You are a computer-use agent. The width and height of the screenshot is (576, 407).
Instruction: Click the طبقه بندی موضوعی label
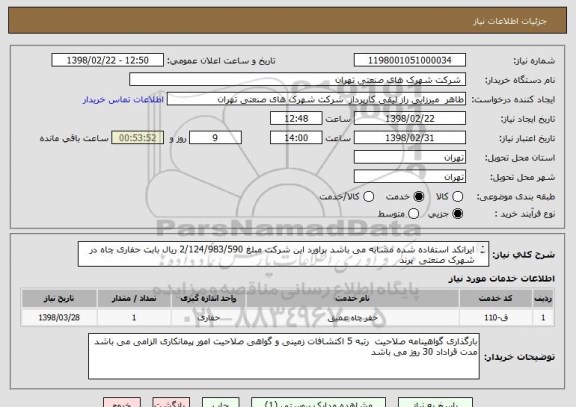click(x=516, y=197)
